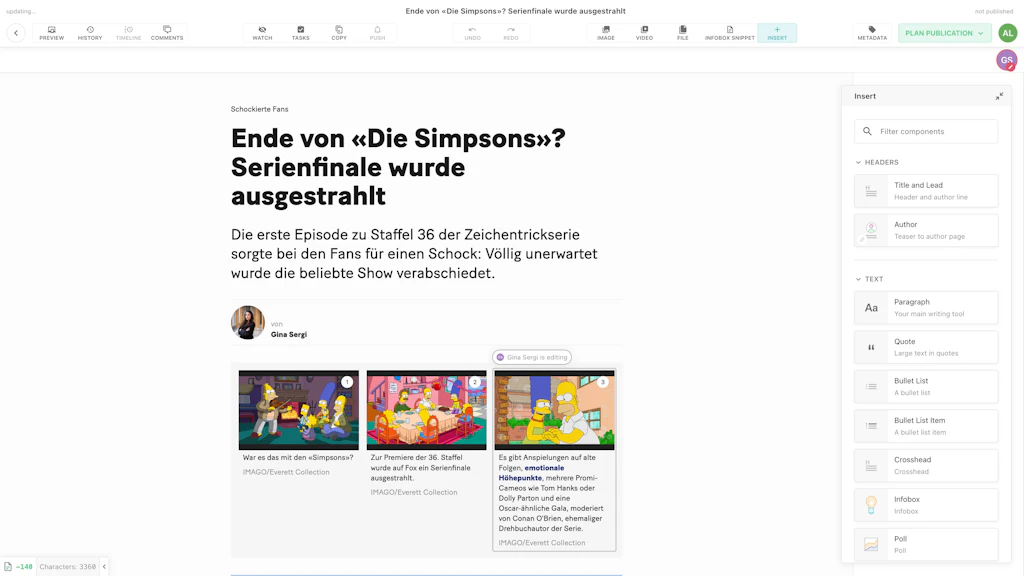Click the Characters count in status bar
The width and height of the screenshot is (1024, 576).
(x=67, y=567)
